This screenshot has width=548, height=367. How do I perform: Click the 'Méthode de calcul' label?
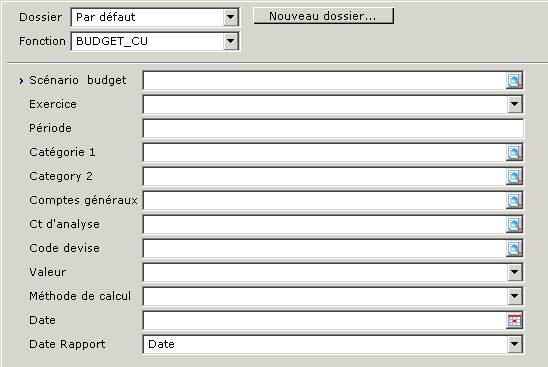tap(80, 296)
